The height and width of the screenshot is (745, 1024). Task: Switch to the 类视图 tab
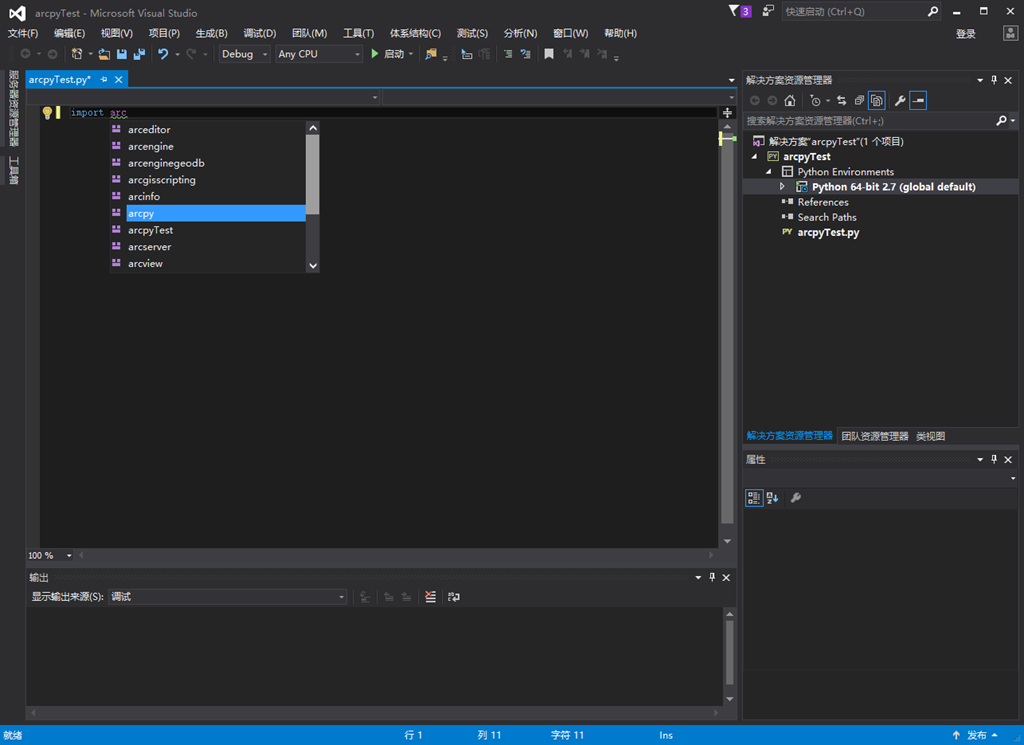930,436
